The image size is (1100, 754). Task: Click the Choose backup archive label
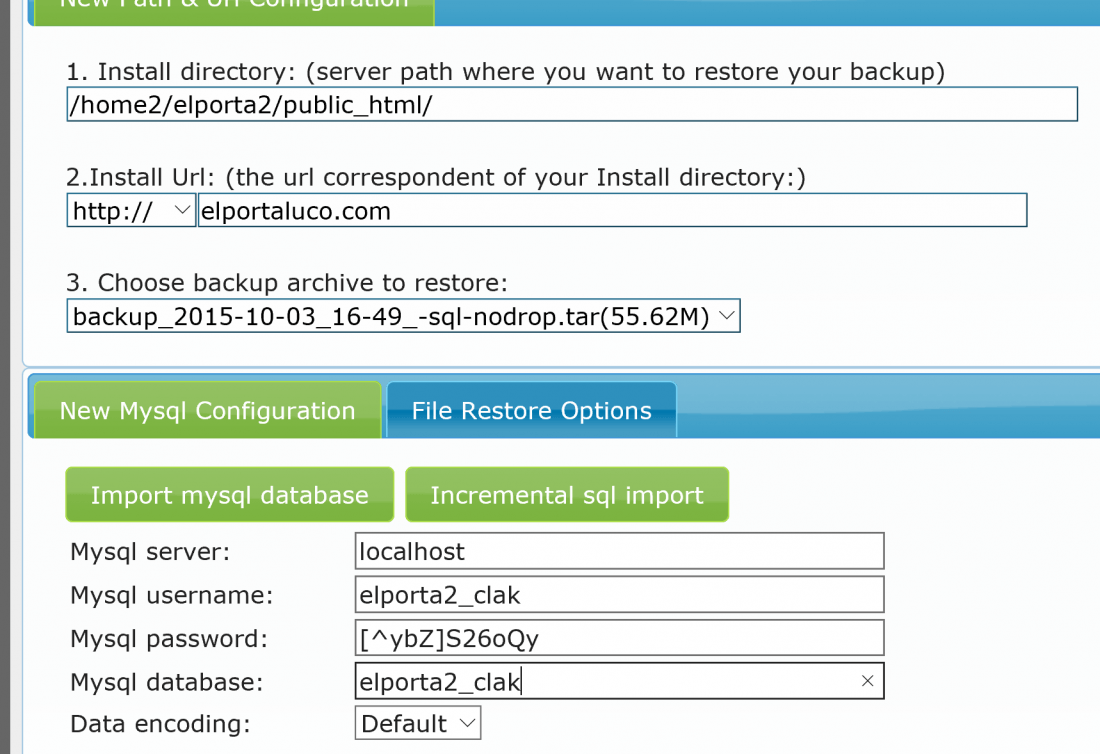pos(286,283)
